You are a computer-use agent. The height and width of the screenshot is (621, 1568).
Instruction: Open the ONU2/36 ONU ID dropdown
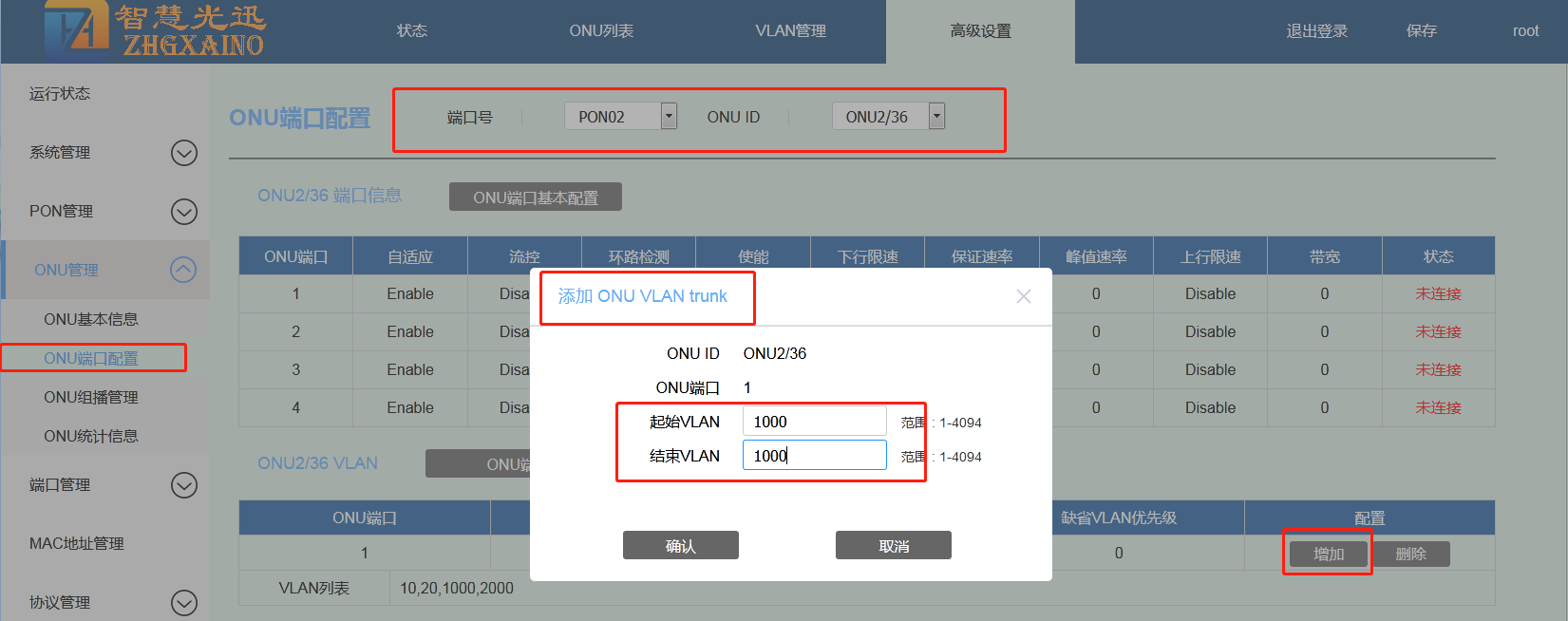[936, 116]
